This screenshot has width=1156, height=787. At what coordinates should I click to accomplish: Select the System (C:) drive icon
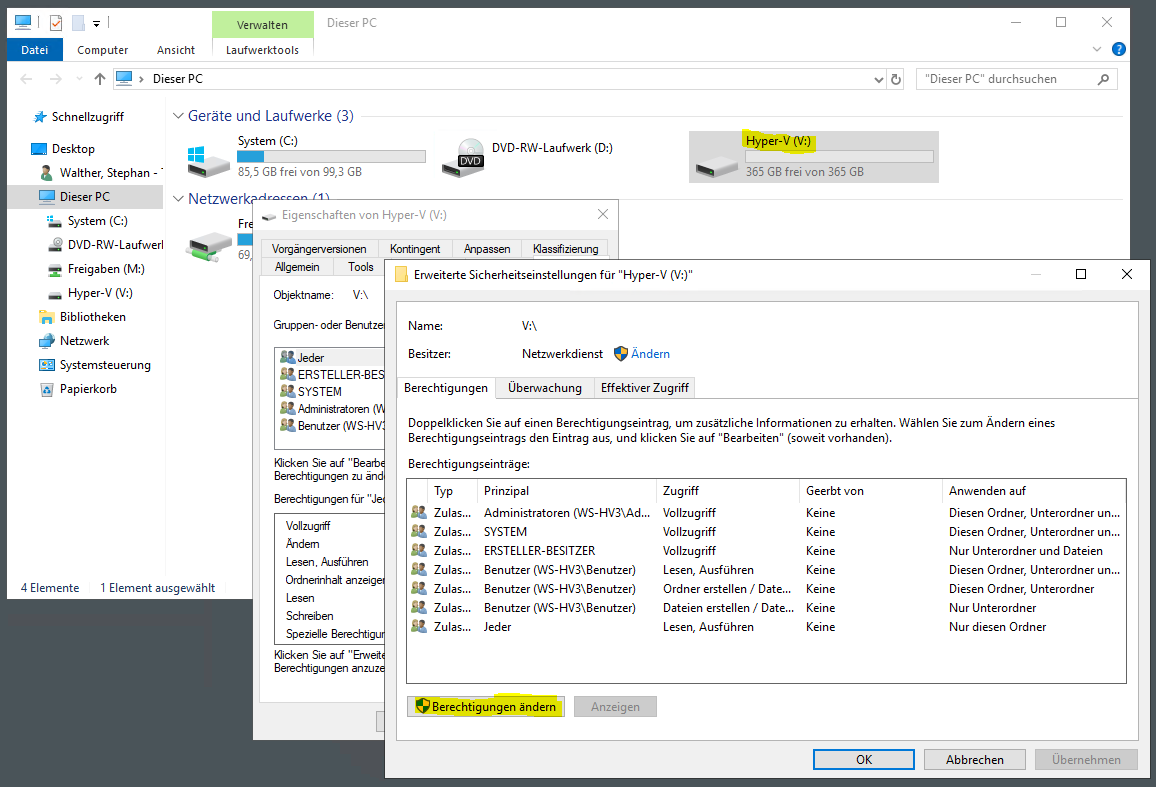point(208,161)
